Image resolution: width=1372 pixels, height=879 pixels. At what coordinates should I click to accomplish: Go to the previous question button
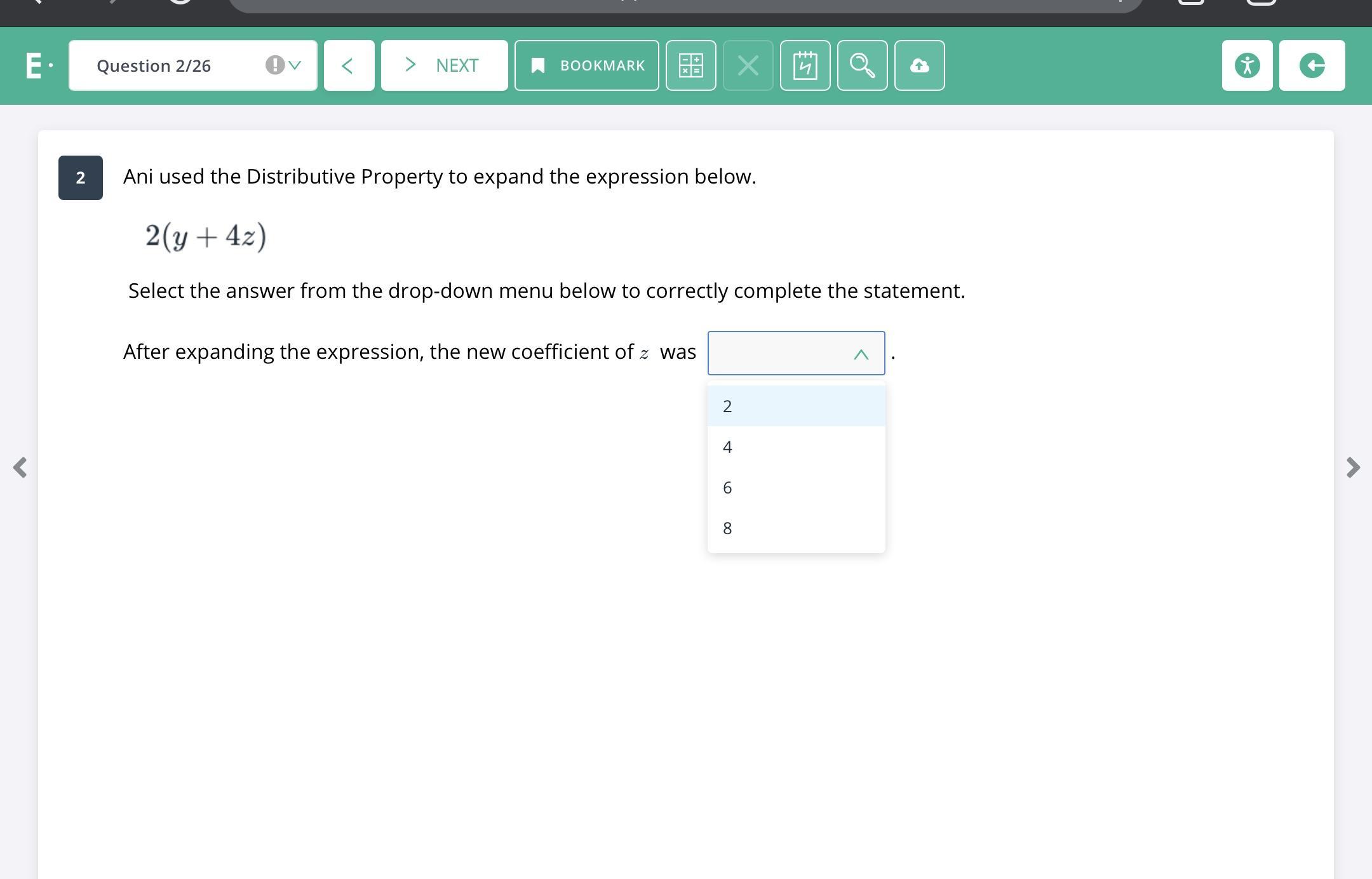pyautogui.click(x=349, y=65)
